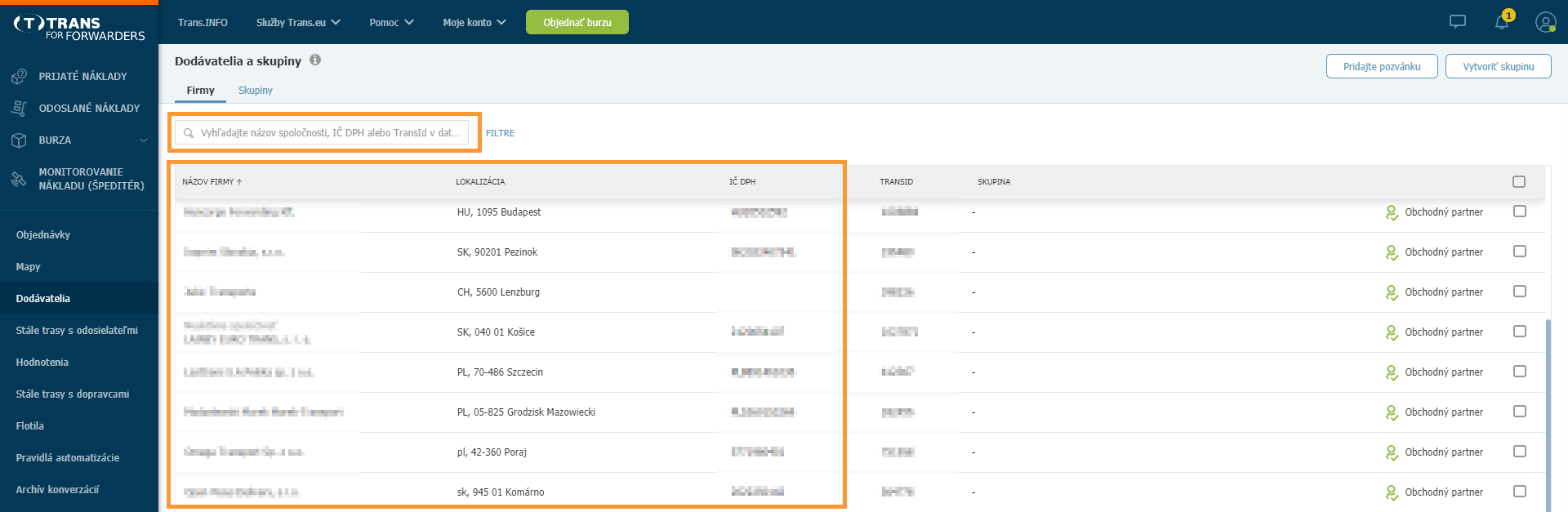Open the messages chat icon
This screenshot has height=512, width=1568.
pos(1458,22)
